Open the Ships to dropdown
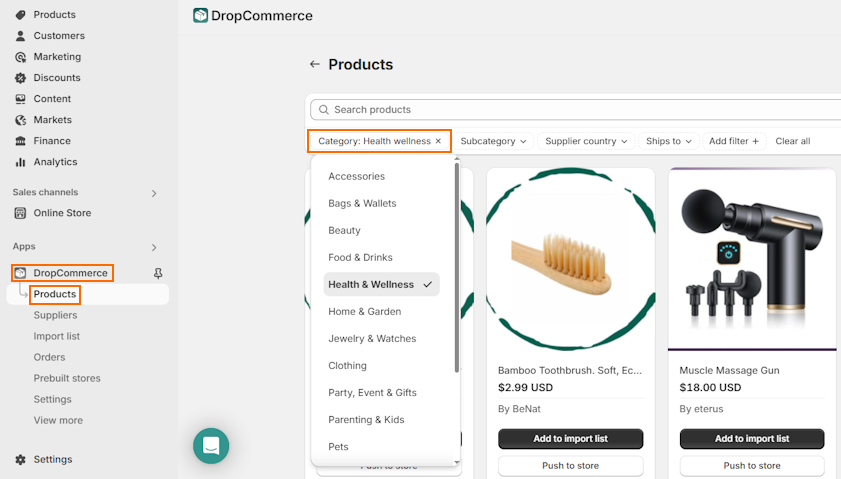Image resolution: width=841 pixels, height=479 pixels. coord(668,141)
